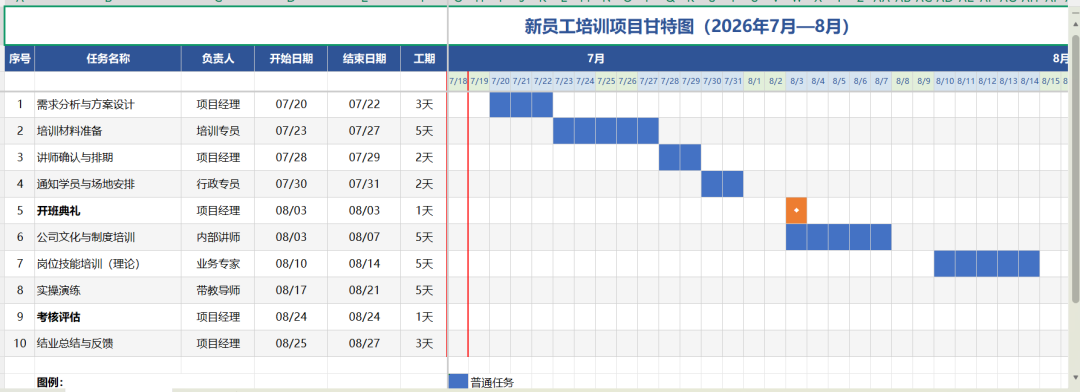Viewport: 1080px width, 392px height.
Task: Click duration cell 3天 for 需求分析与方案设计
Action: (x=424, y=105)
